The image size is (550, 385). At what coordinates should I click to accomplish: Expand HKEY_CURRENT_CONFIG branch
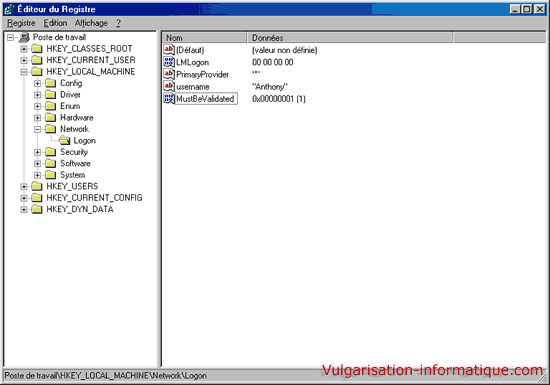[x=24, y=198]
